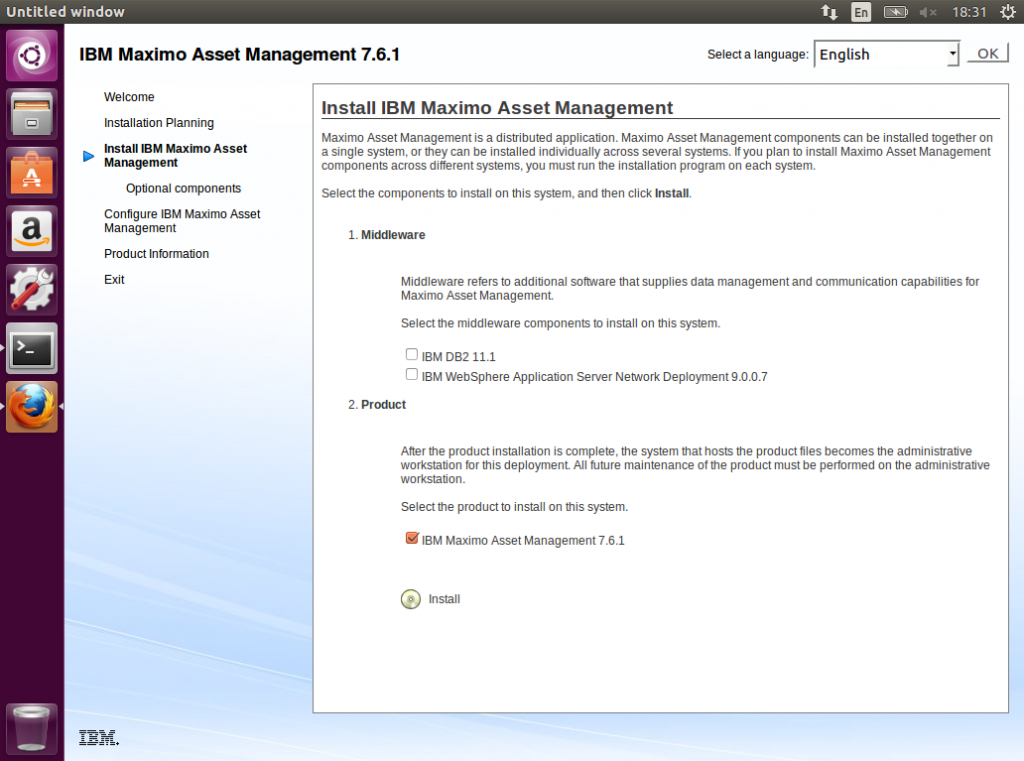The width and height of the screenshot is (1024, 761).
Task: Open the Amazon dock icon
Action: 31,231
